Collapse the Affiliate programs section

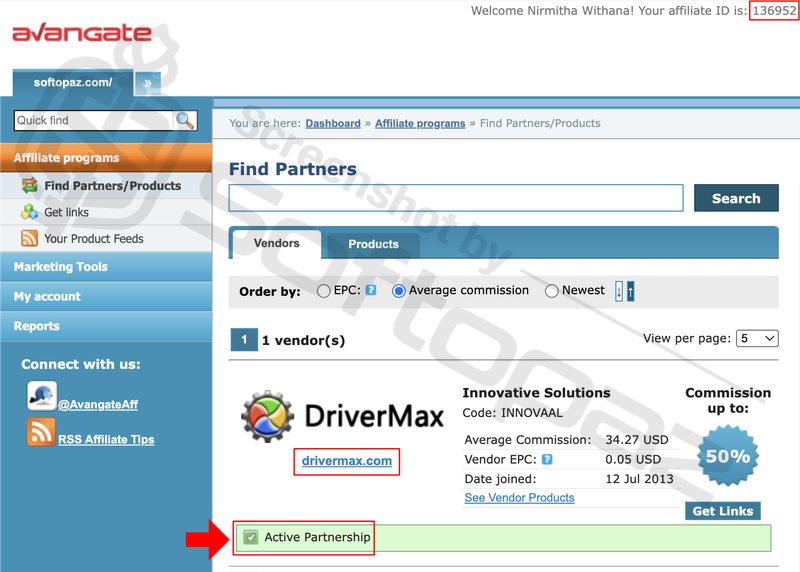point(106,158)
